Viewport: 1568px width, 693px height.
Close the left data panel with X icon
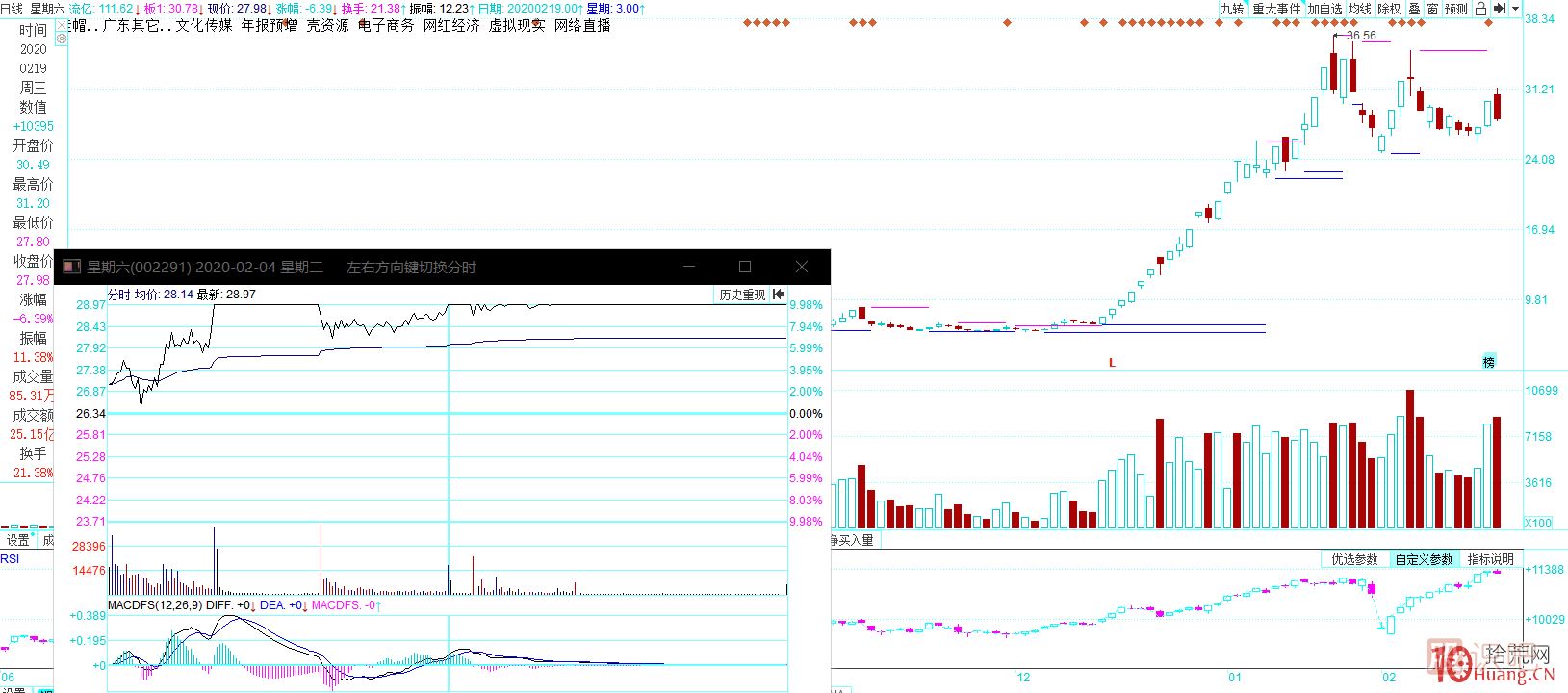[x=62, y=25]
